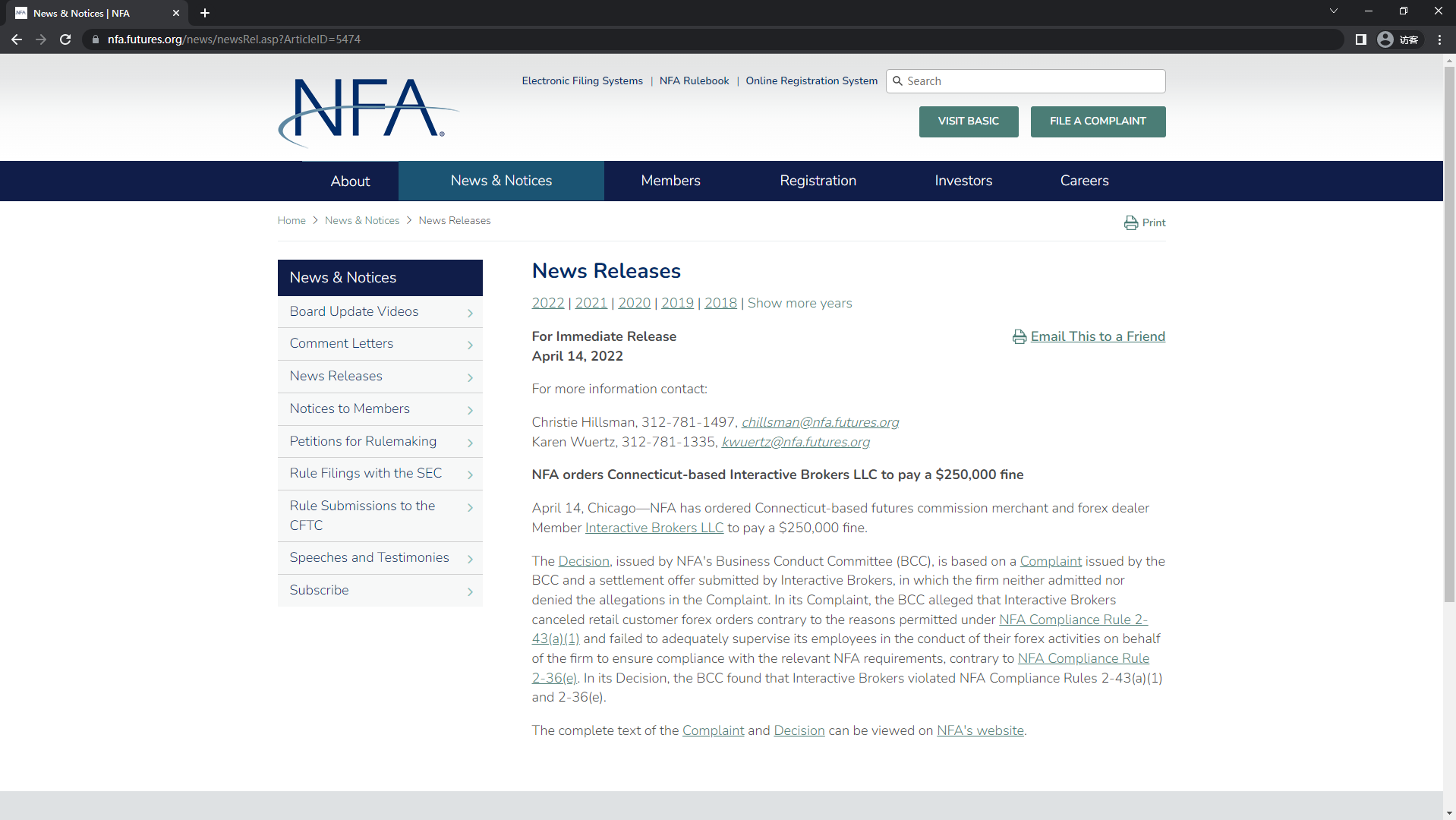Toggle the browser side panel icon
The height and width of the screenshot is (820, 1456).
tap(1360, 39)
